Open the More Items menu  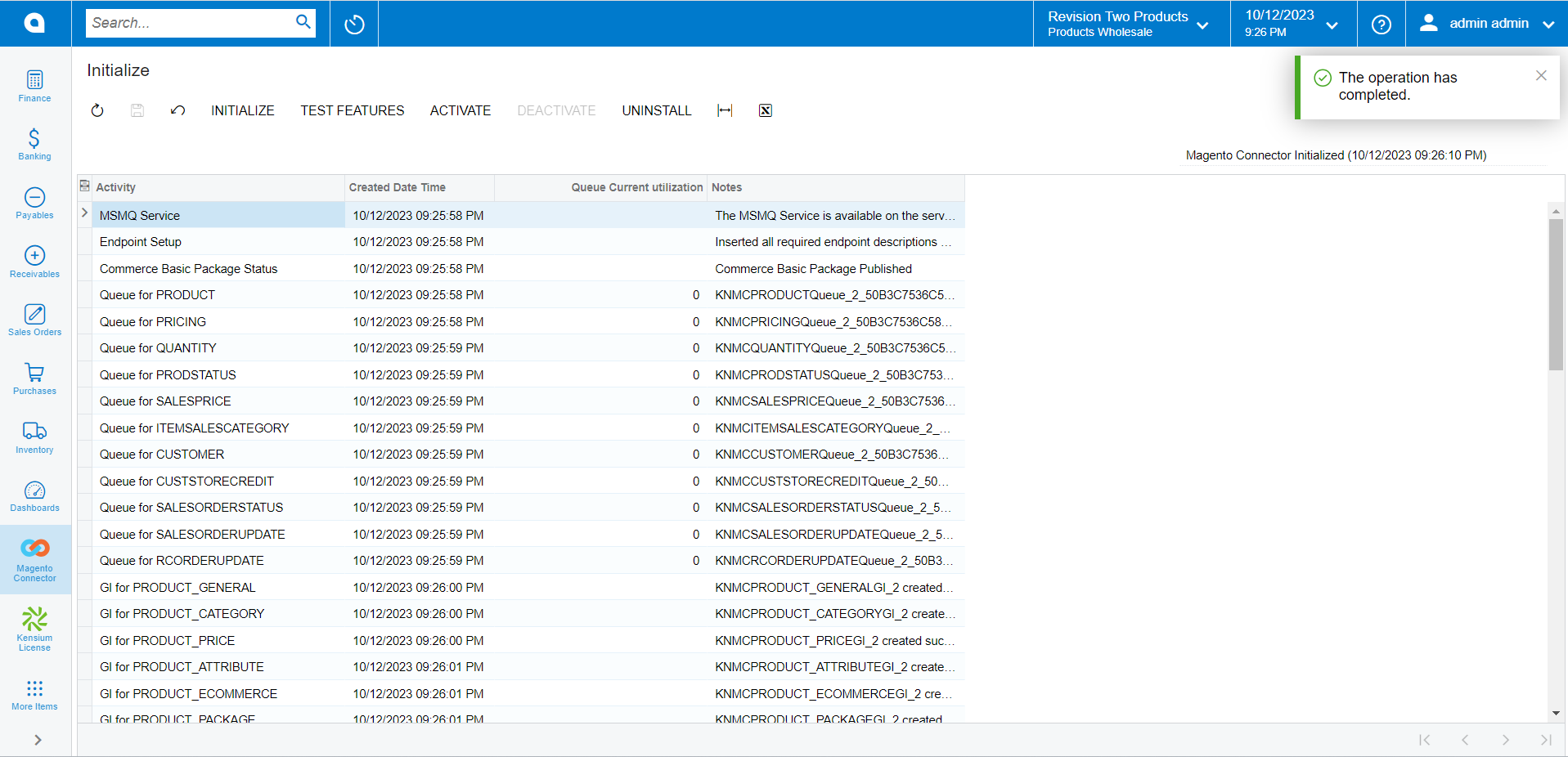point(34,694)
